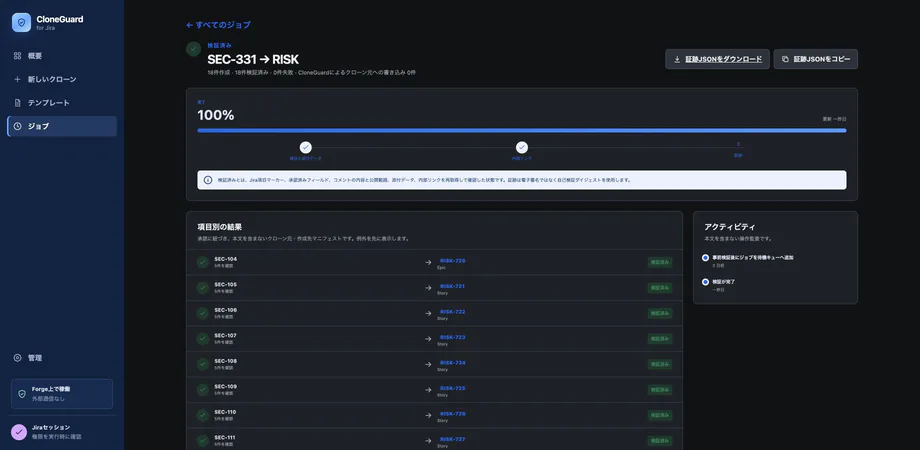This screenshot has height=450, width=920.
Task: Click the CloneGuard shield logo
Action: [21, 22]
